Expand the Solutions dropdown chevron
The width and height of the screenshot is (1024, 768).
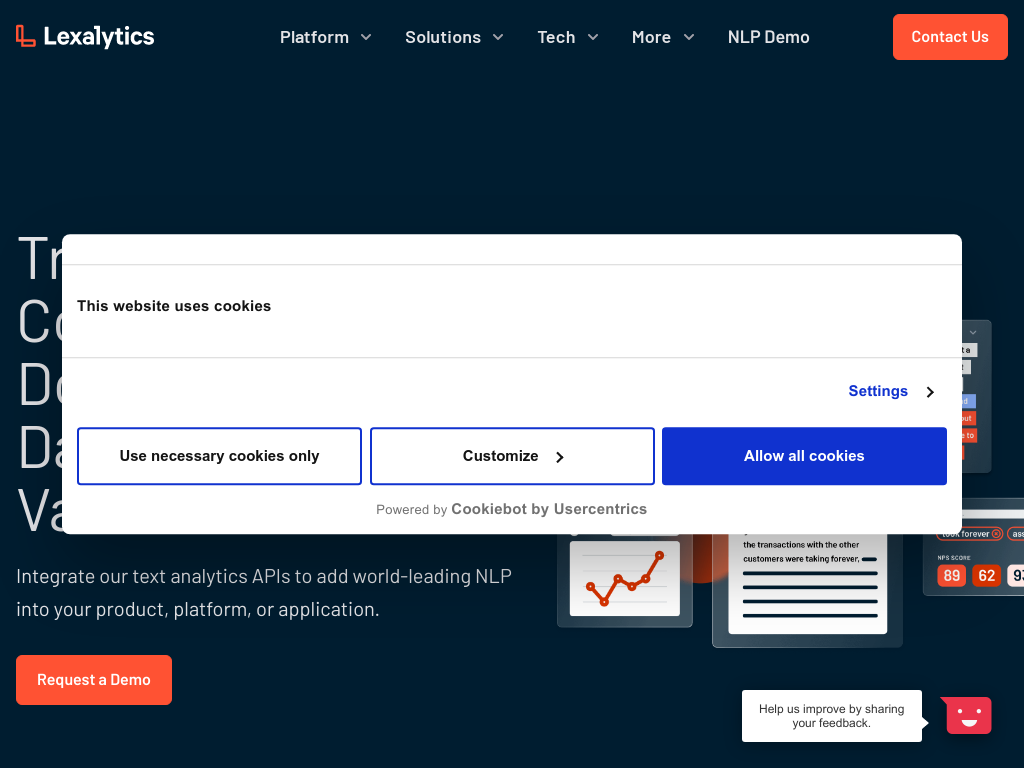[x=498, y=37]
